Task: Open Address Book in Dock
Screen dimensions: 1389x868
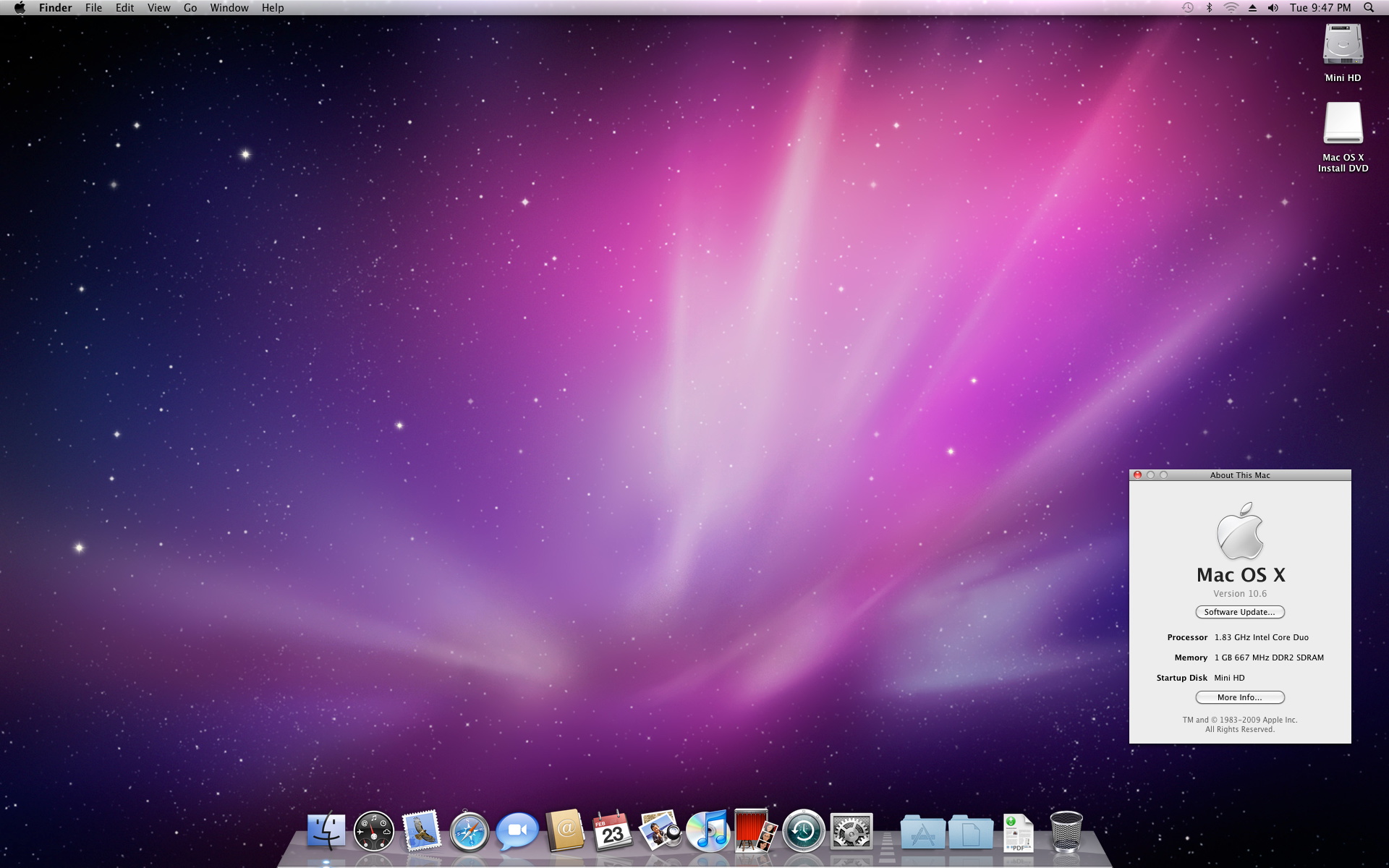Action: tap(565, 831)
